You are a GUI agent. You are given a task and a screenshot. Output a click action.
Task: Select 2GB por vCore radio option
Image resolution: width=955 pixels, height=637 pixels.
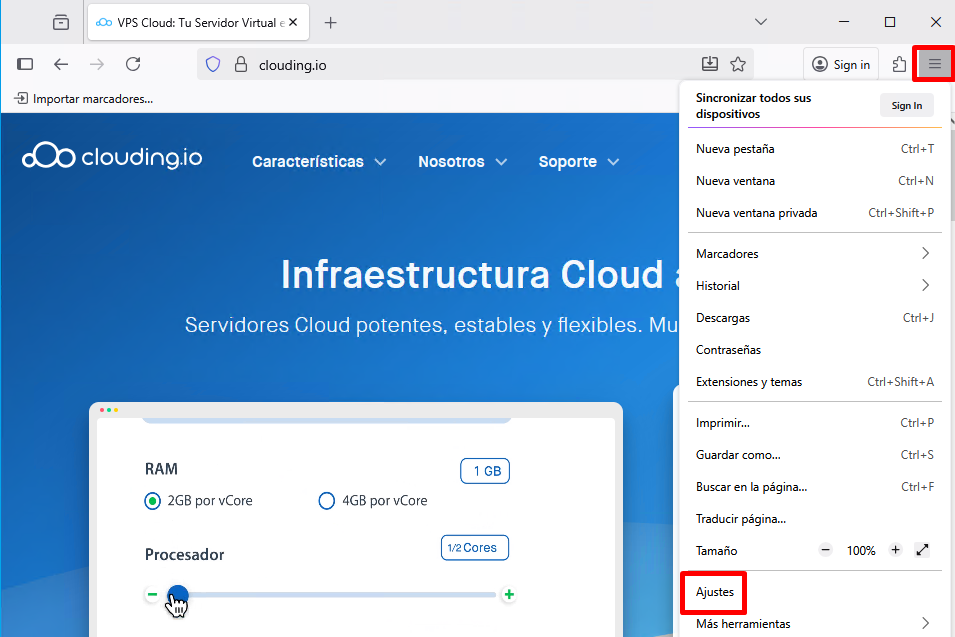pyautogui.click(x=152, y=500)
